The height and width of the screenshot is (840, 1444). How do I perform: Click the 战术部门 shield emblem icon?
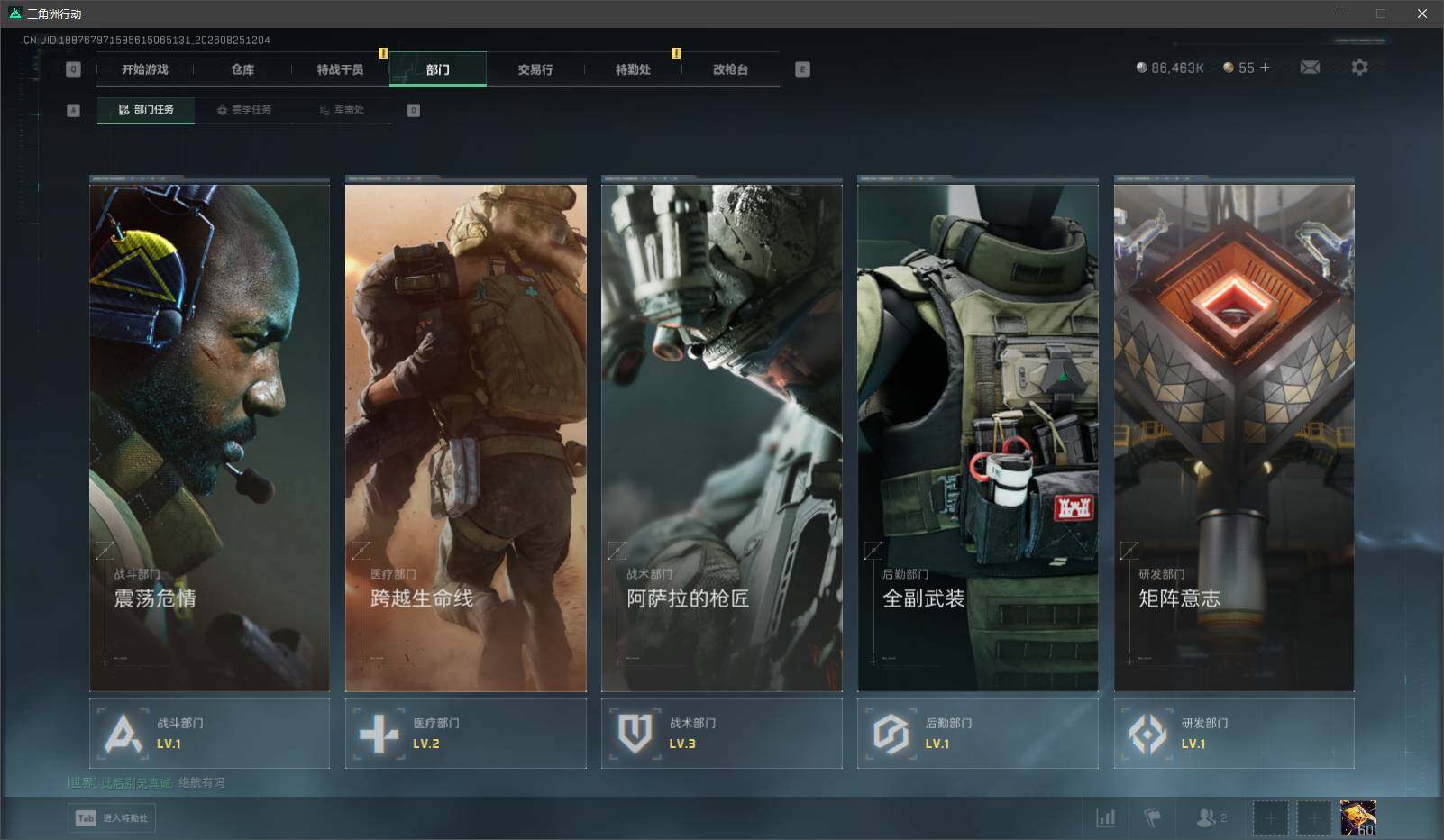click(x=635, y=734)
